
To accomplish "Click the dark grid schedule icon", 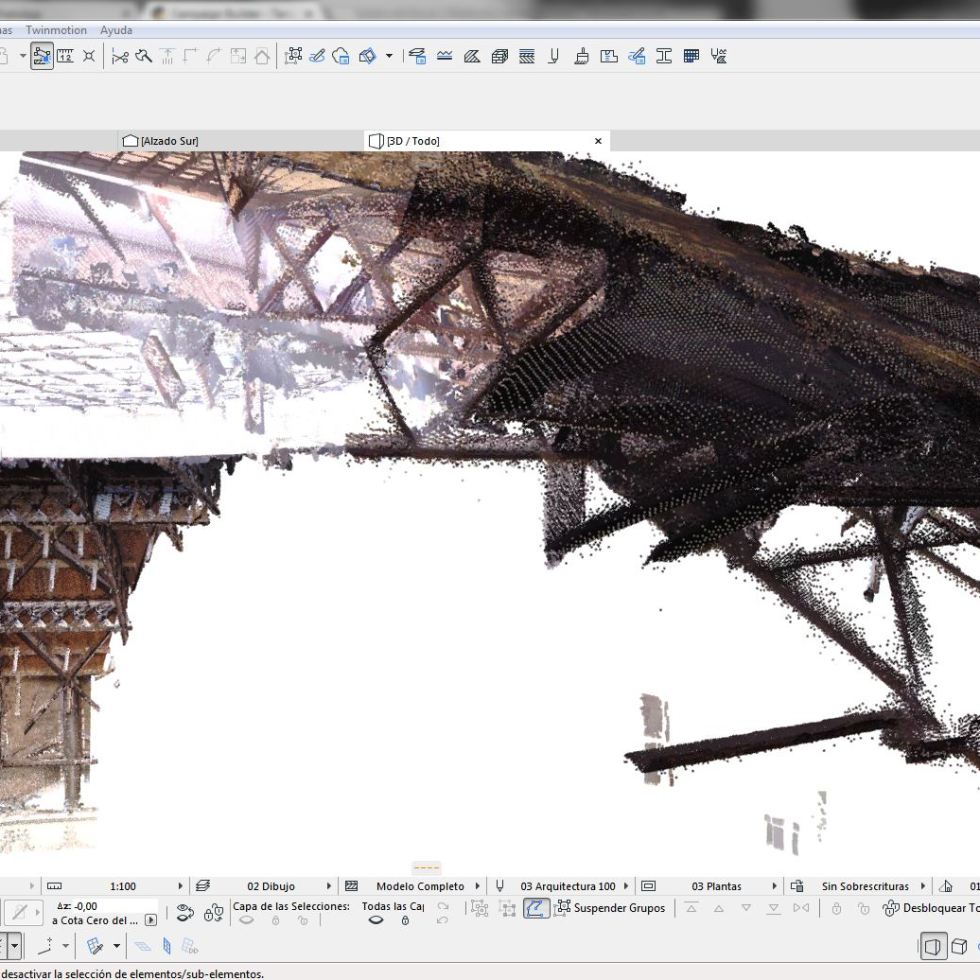I will click(x=691, y=56).
